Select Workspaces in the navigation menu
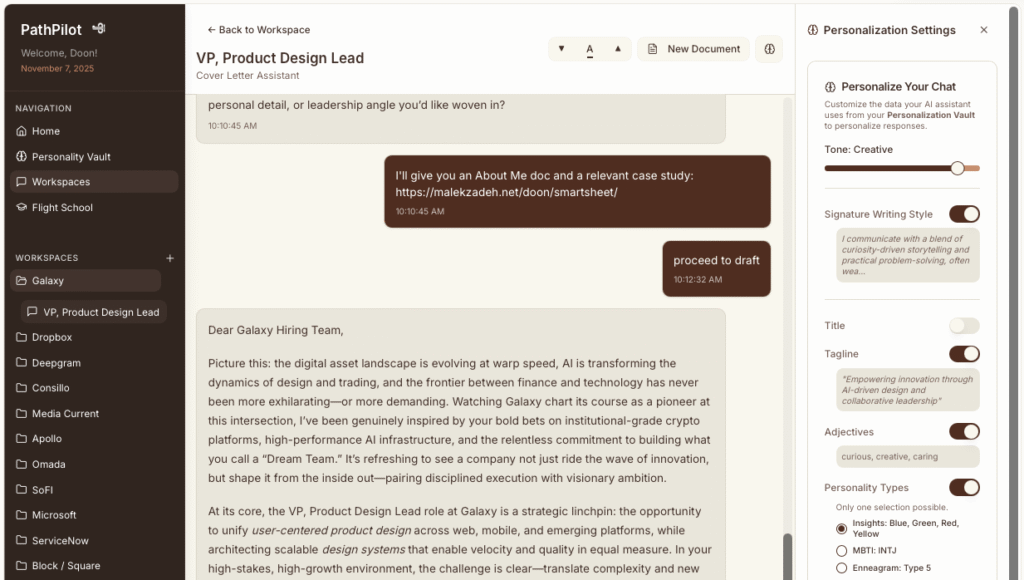Image resolution: width=1024 pixels, height=580 pixels. (60, 182)
